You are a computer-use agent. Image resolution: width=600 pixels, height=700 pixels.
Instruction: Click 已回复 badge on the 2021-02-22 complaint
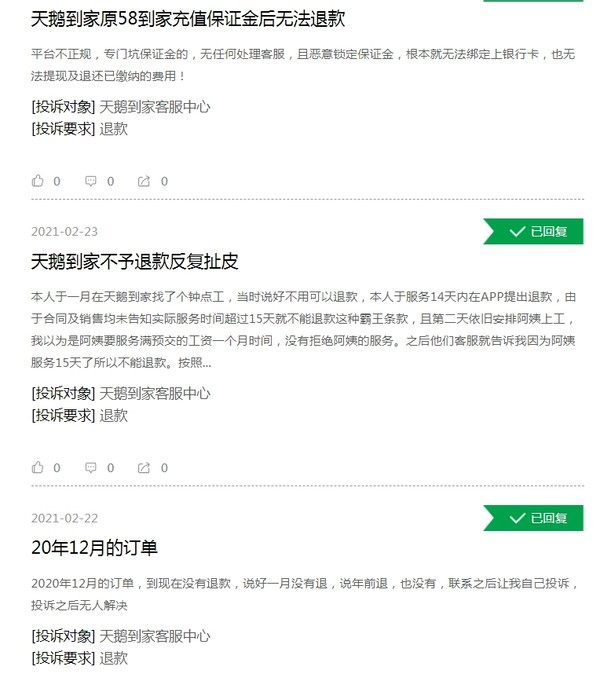(x=533, y=518)
